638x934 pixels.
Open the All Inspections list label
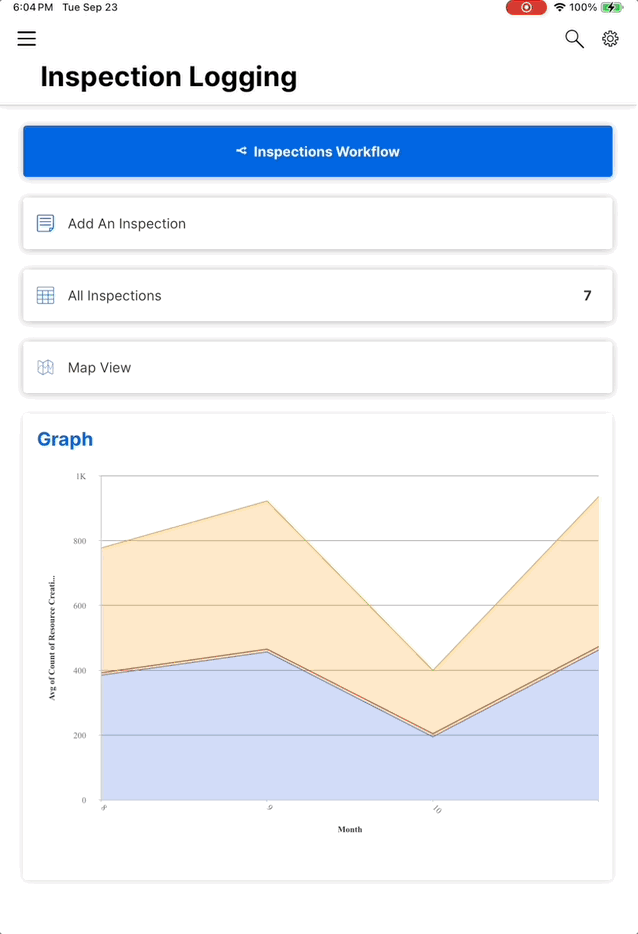coord(115,296)
